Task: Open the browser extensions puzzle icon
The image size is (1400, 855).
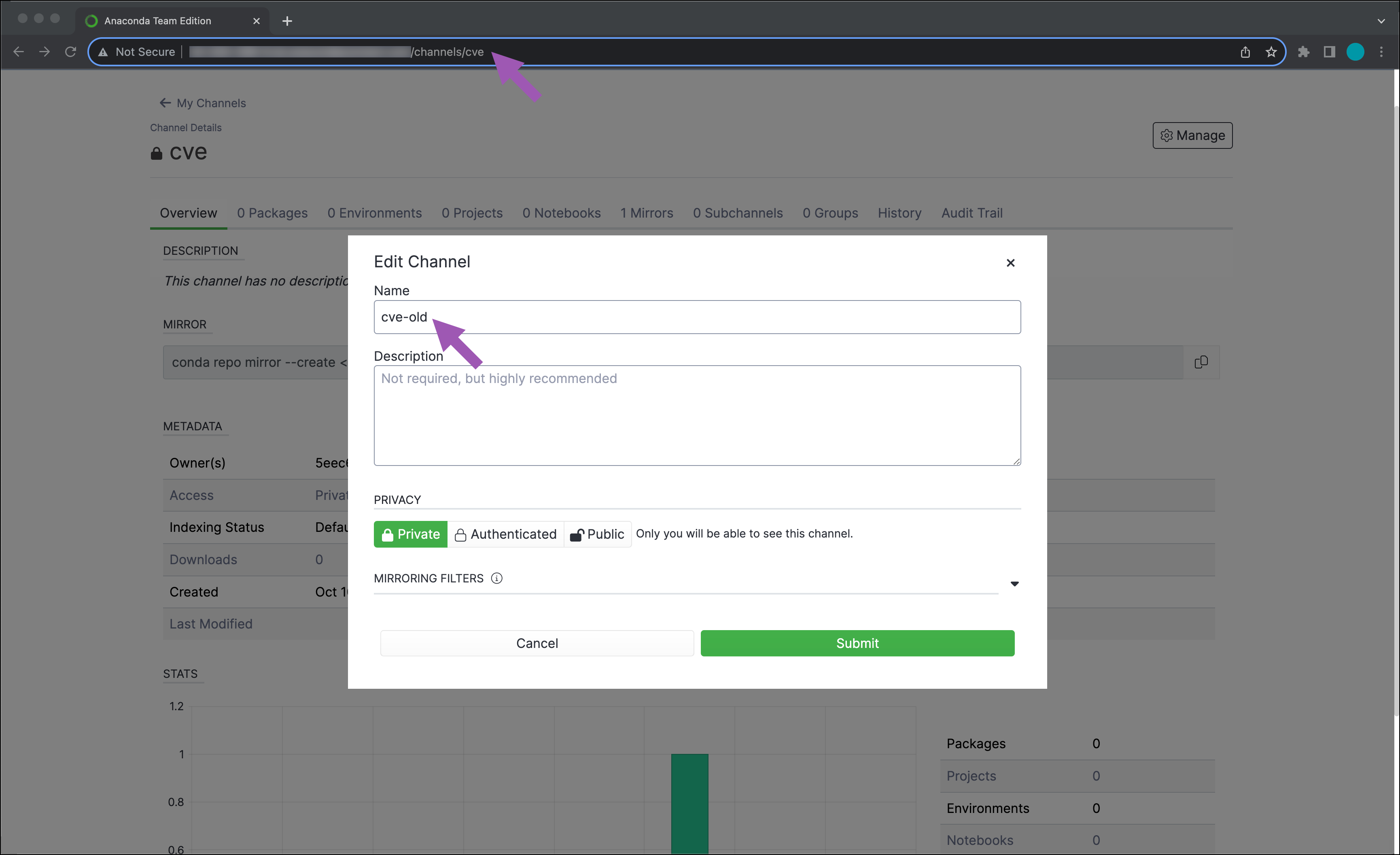Action: click(1303, 52)
